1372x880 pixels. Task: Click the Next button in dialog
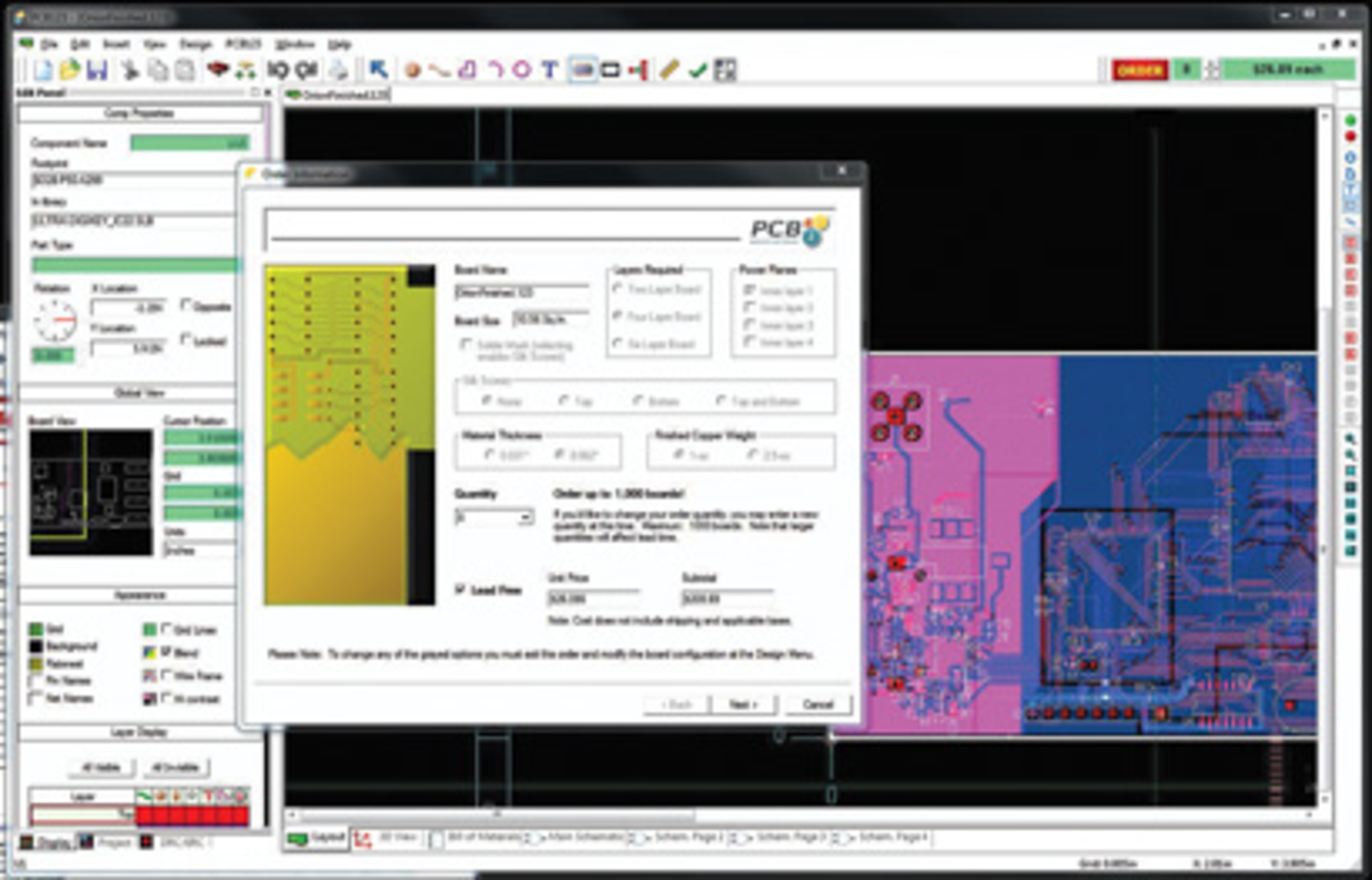[x=743, y=704]
